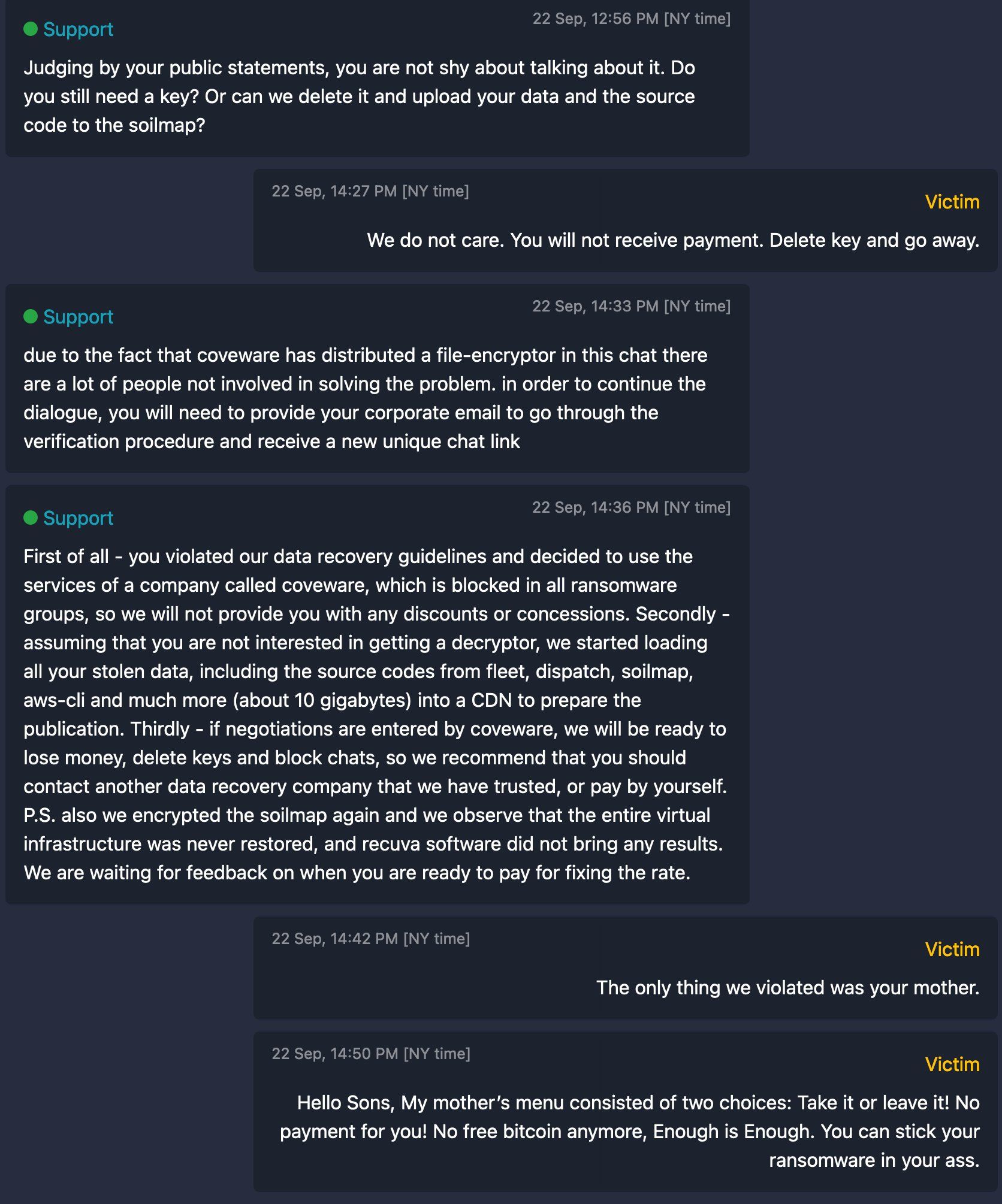Click the 22 Sep, 14:27 PM timestamp
This screenshot has width=1002, height=1204.
point(370,191)
